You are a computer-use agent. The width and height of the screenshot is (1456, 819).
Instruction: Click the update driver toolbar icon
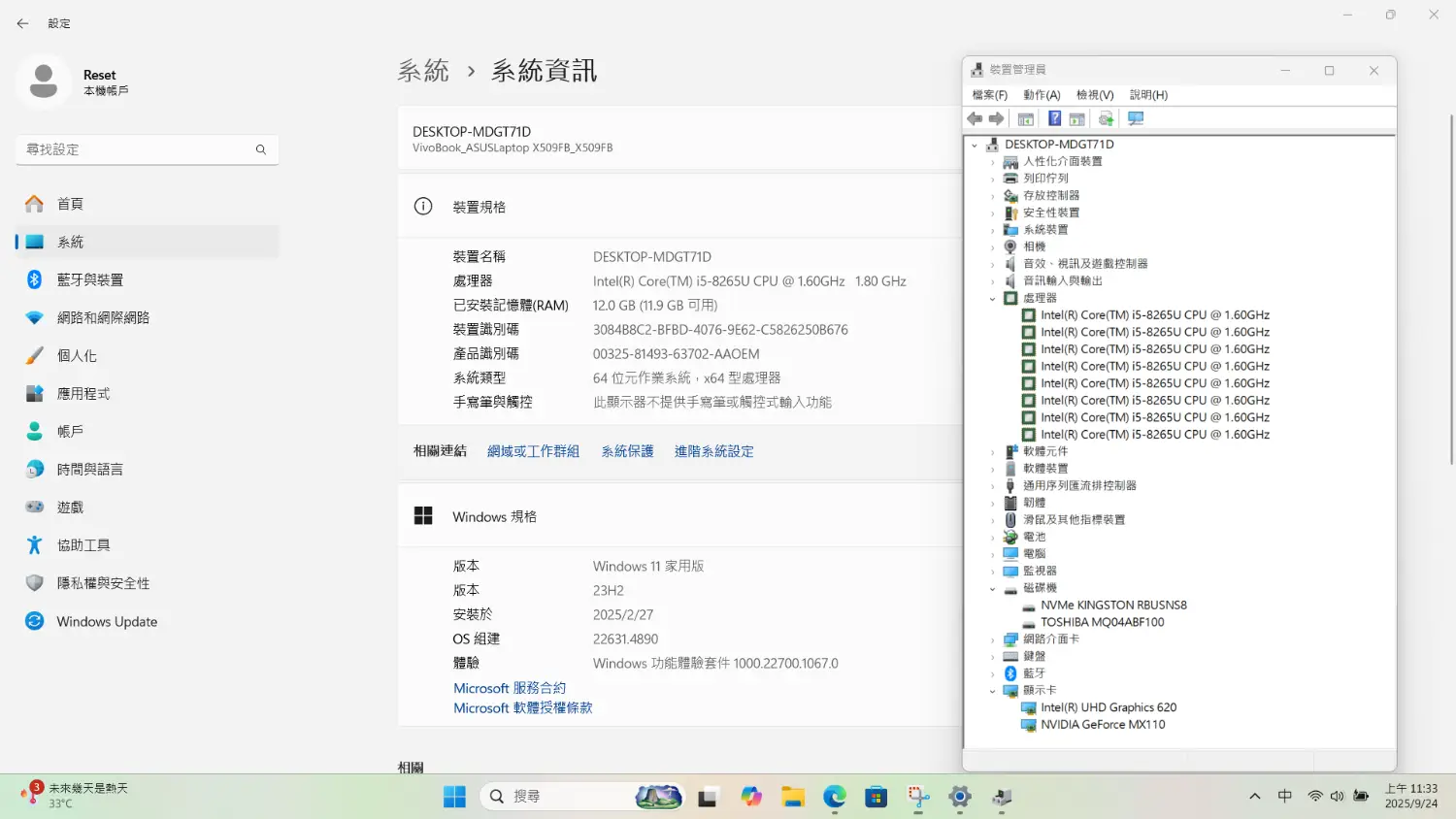point(1106,118)
